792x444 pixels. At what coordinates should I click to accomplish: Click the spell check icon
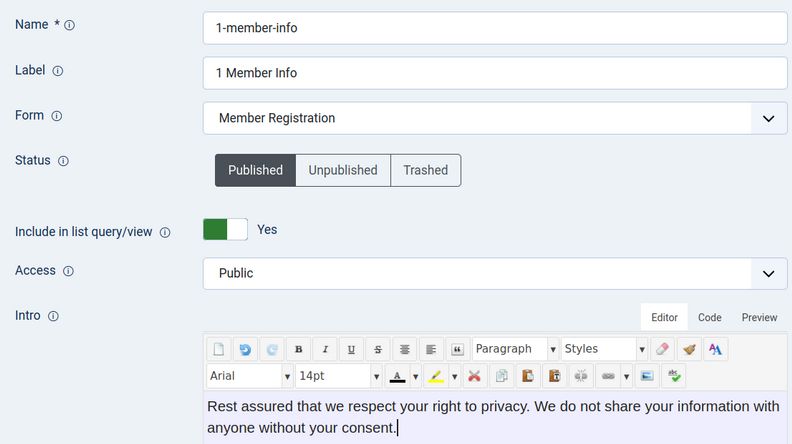tap(674, 377)
